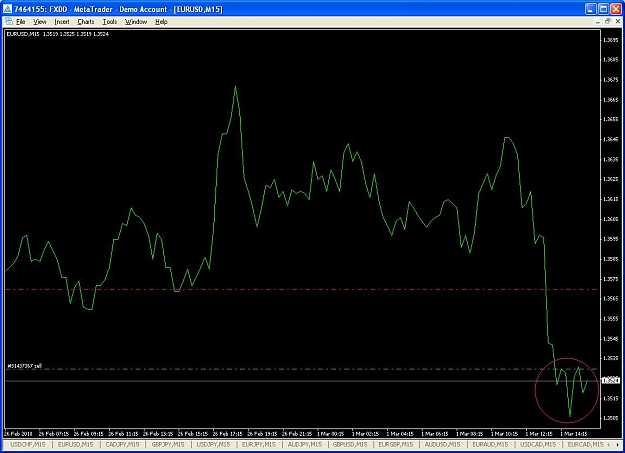625x453 pixels.
Task: Maximize the MetaTrader main window
Action: 604,9
